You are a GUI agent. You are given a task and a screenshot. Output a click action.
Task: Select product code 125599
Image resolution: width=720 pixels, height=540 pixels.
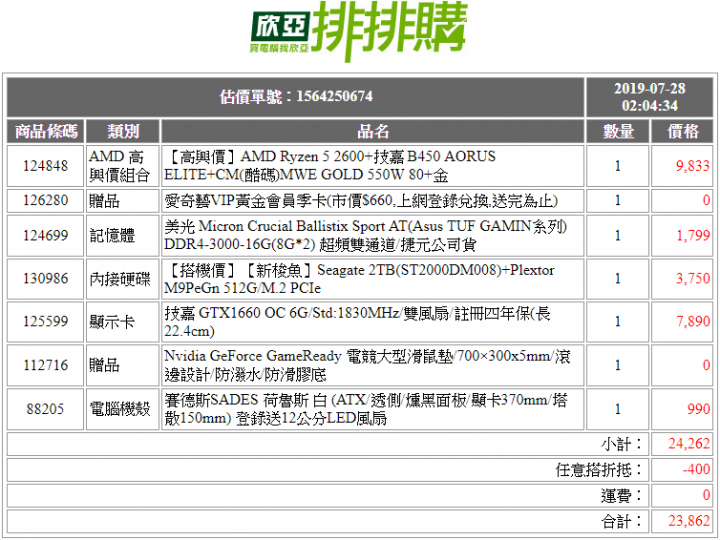[x=45, y=321]
